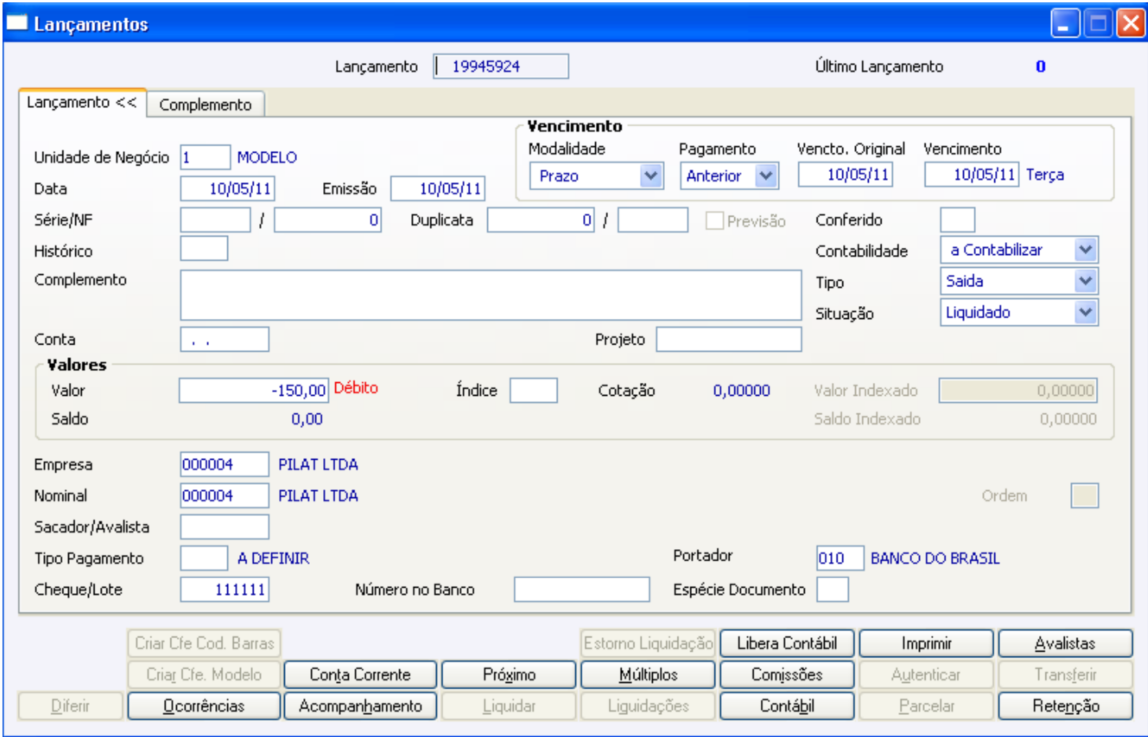Click the Número no Banco field

tap(582, 590)
